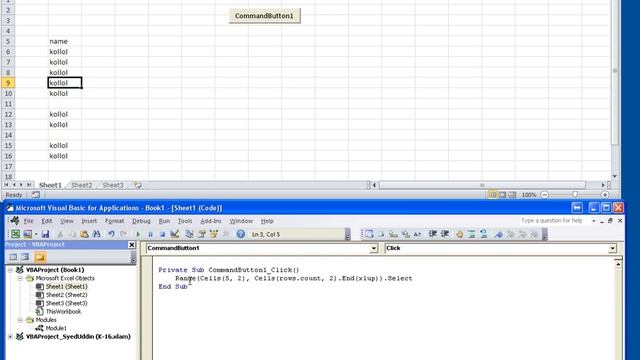640x360 pixels.
Task: Open the Run menu
Action: point(164,221)
